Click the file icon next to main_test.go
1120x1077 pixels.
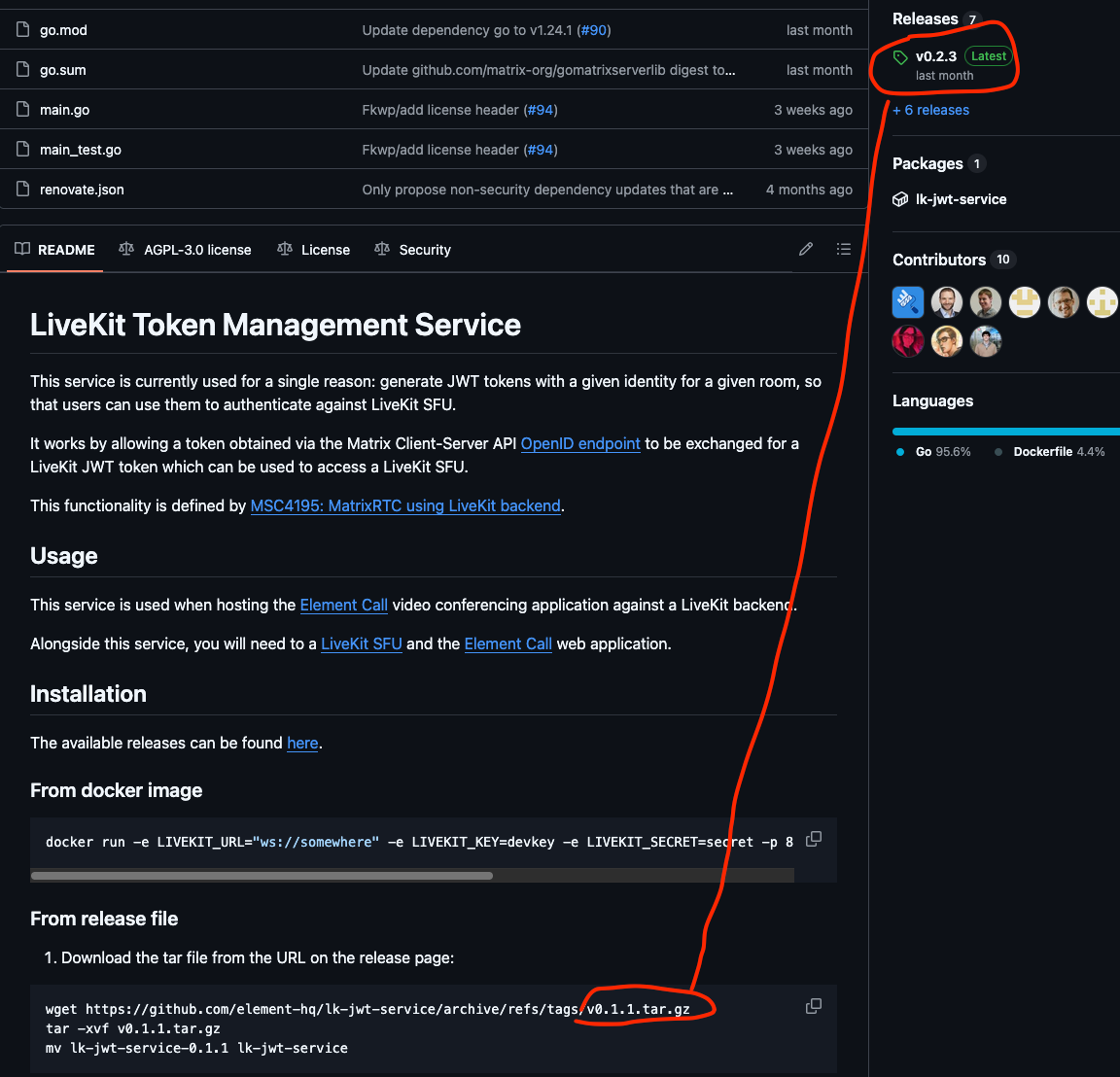(x=23, y=150)
